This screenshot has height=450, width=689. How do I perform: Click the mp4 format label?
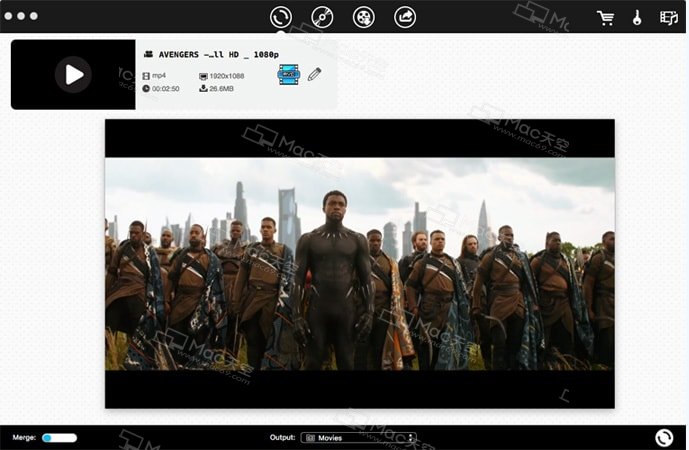point(159,76)
